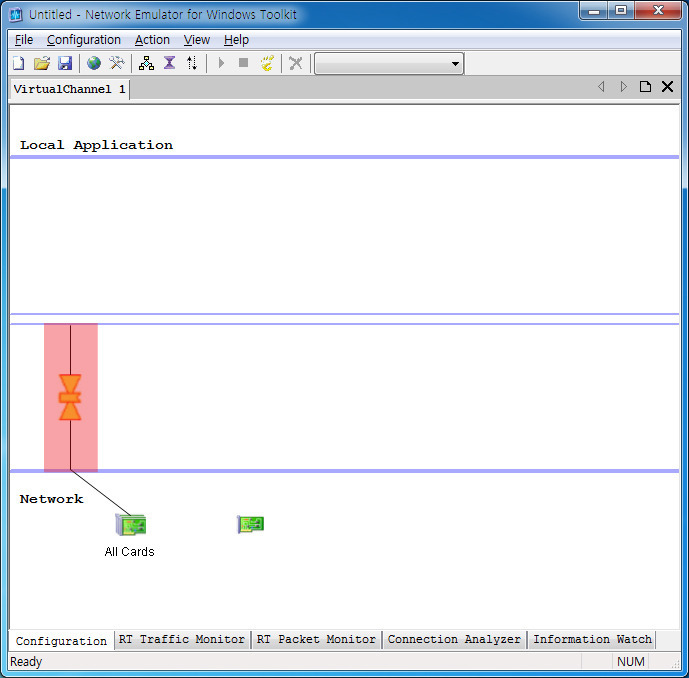Close the VirtualChannel tab with X
Viewport: 689px width, 678px height.
pyautogui.click(x=667, y=87)
